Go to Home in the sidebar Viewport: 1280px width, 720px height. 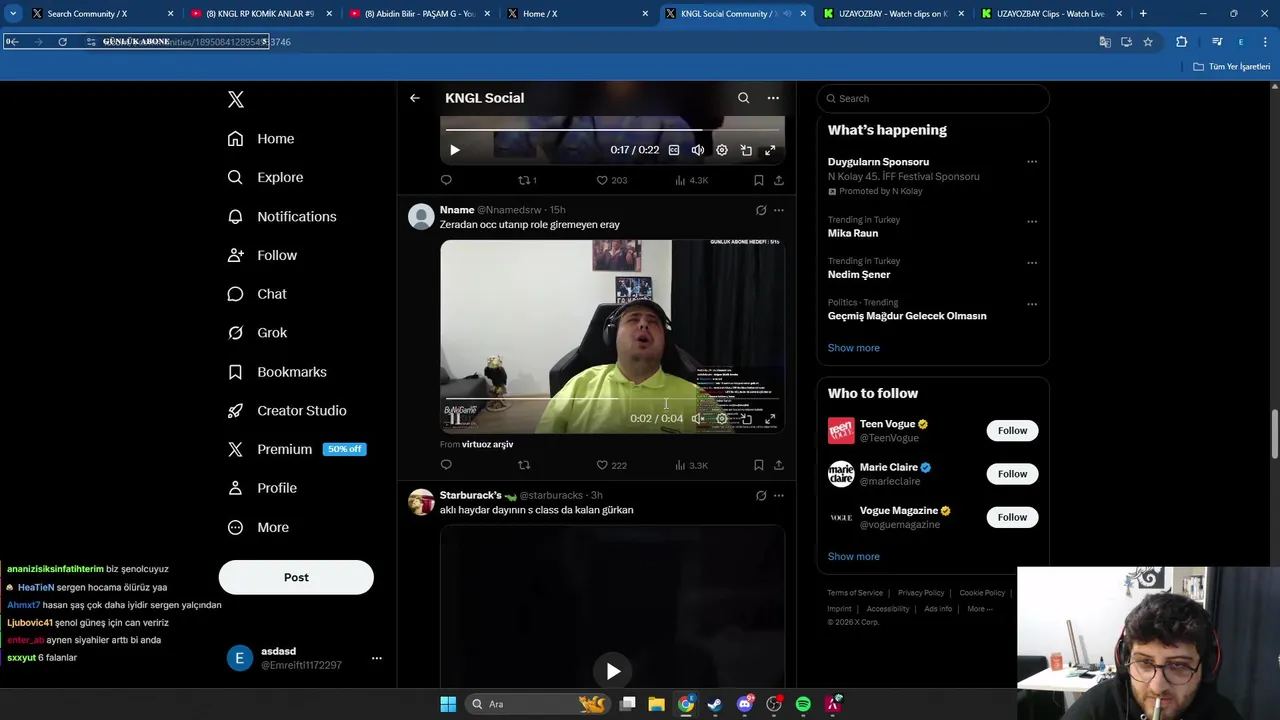(x=261, y=139)
